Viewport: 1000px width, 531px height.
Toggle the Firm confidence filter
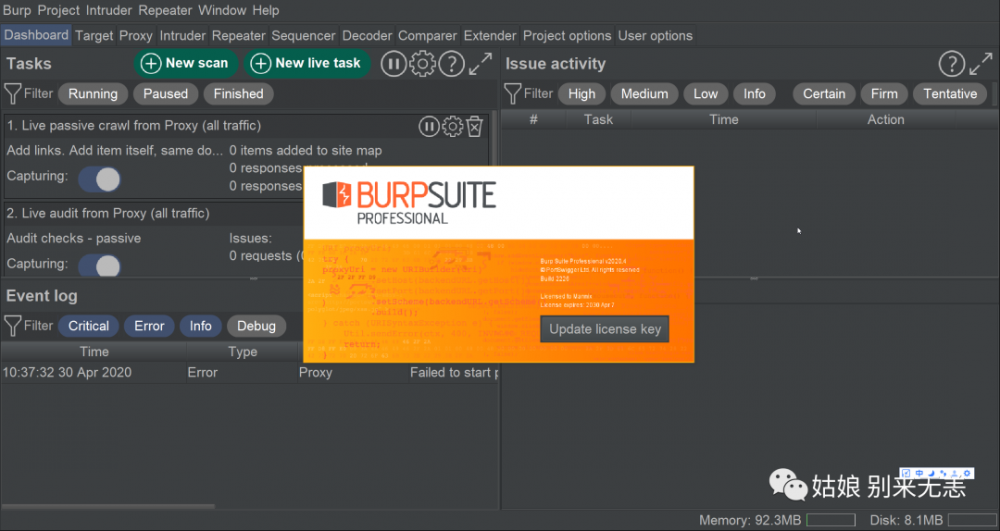884,94
